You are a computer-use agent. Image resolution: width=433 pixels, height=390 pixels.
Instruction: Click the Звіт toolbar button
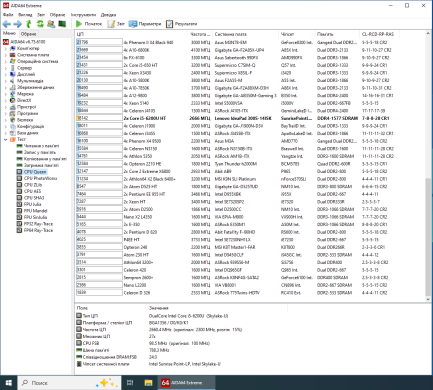click(x=116, y=24)
